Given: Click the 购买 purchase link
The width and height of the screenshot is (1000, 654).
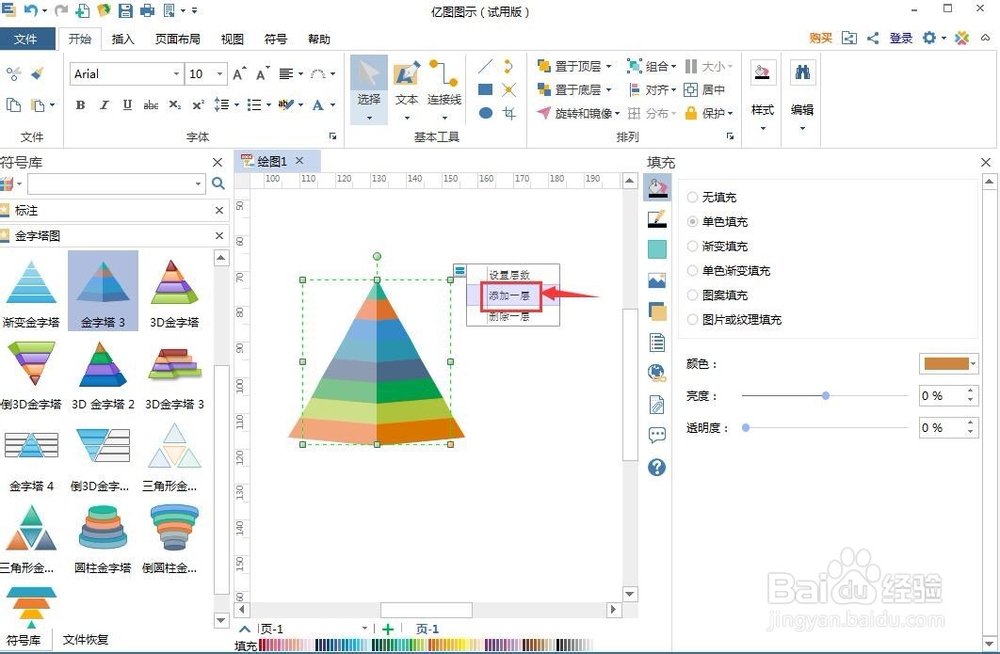Looking at the screenshot, I should (x=818, y=38).
